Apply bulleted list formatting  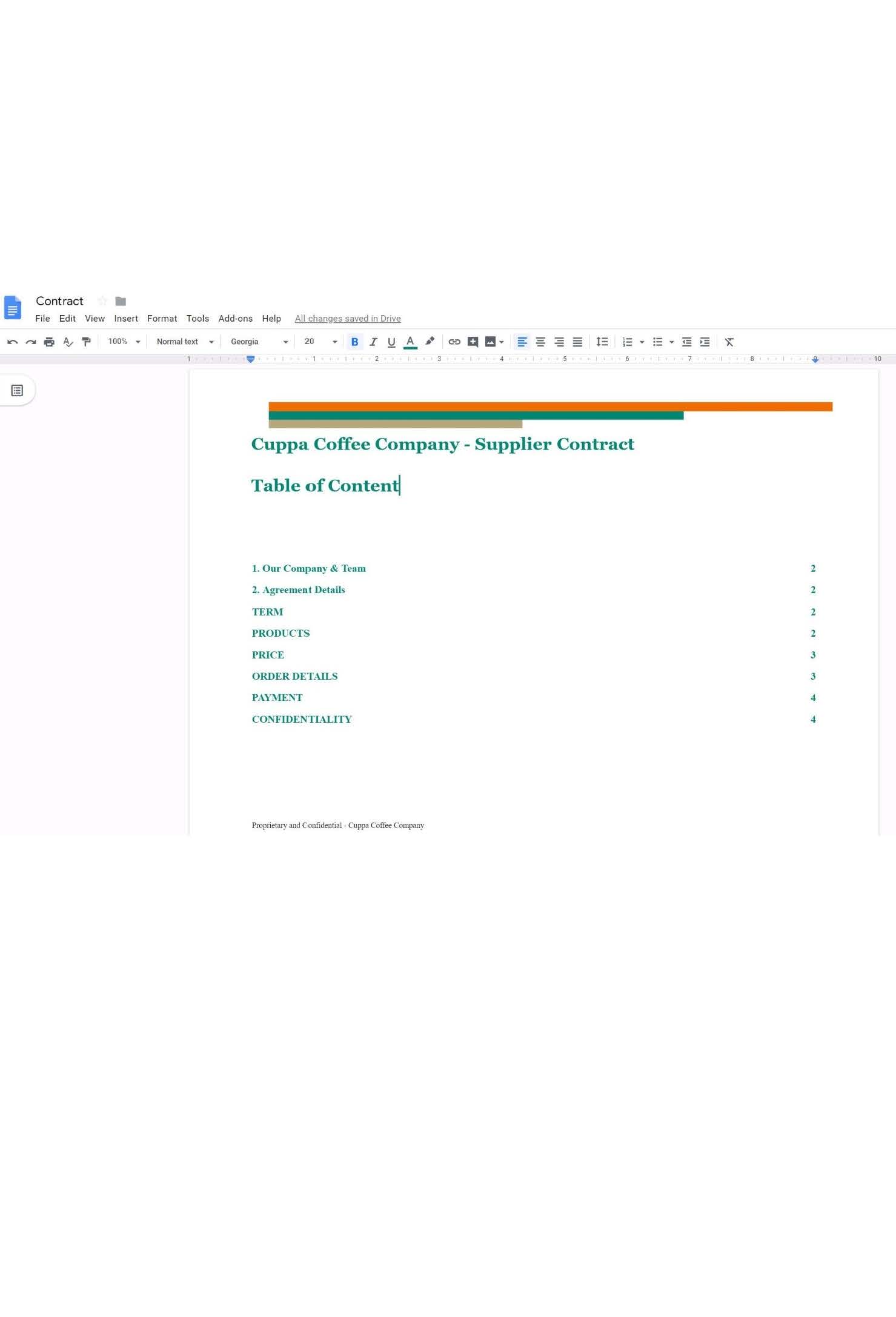click(x=658, y=342)
